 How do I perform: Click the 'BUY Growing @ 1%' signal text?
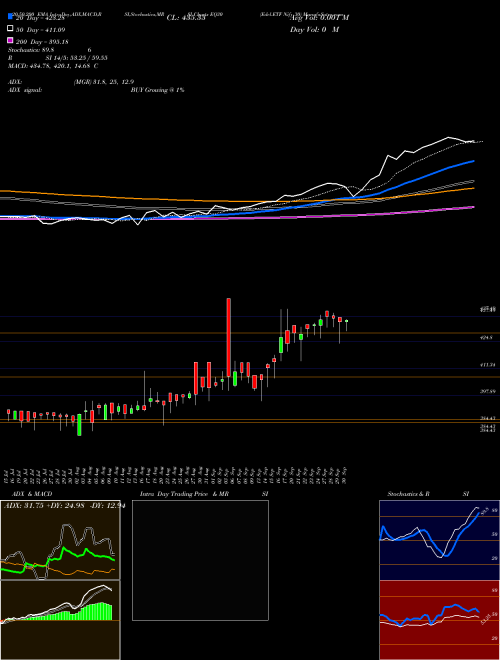(157, 90)
